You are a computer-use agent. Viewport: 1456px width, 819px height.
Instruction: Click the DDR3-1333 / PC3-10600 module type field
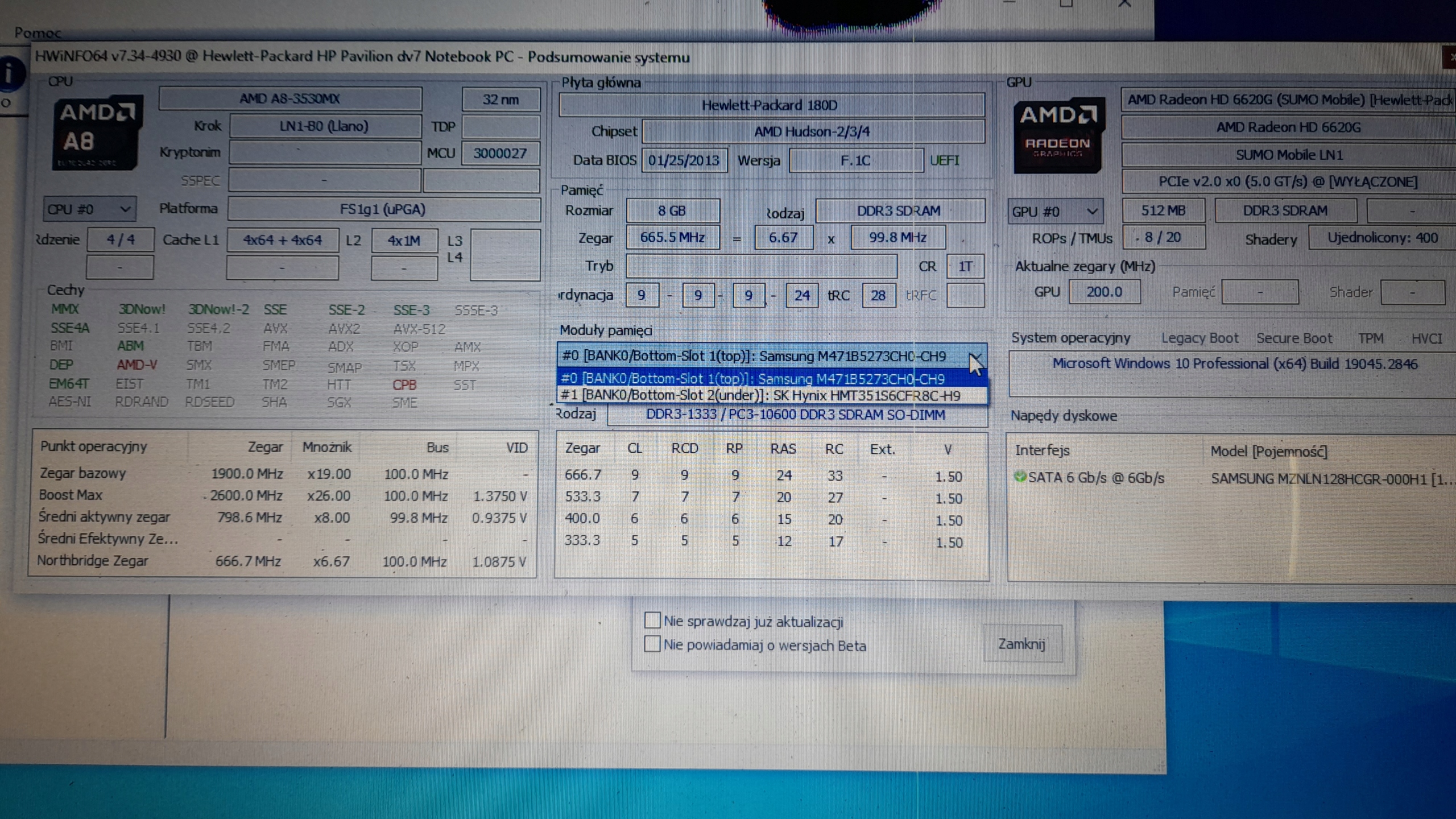click(x=797, y=415)
